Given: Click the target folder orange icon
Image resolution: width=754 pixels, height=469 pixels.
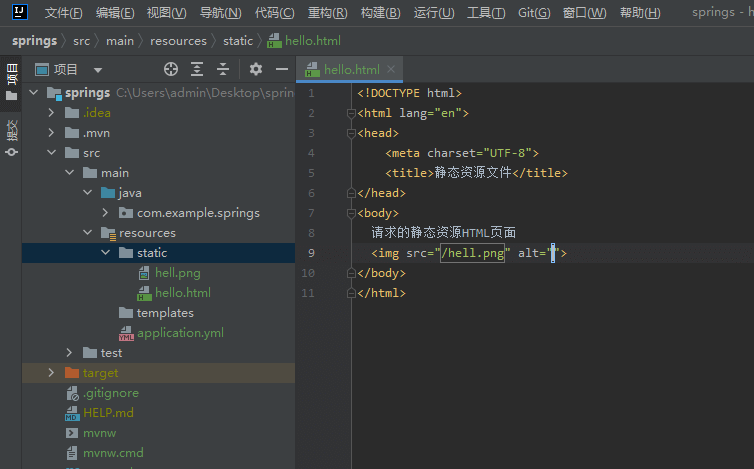Looking at the screenshot, I should (72, 373).
